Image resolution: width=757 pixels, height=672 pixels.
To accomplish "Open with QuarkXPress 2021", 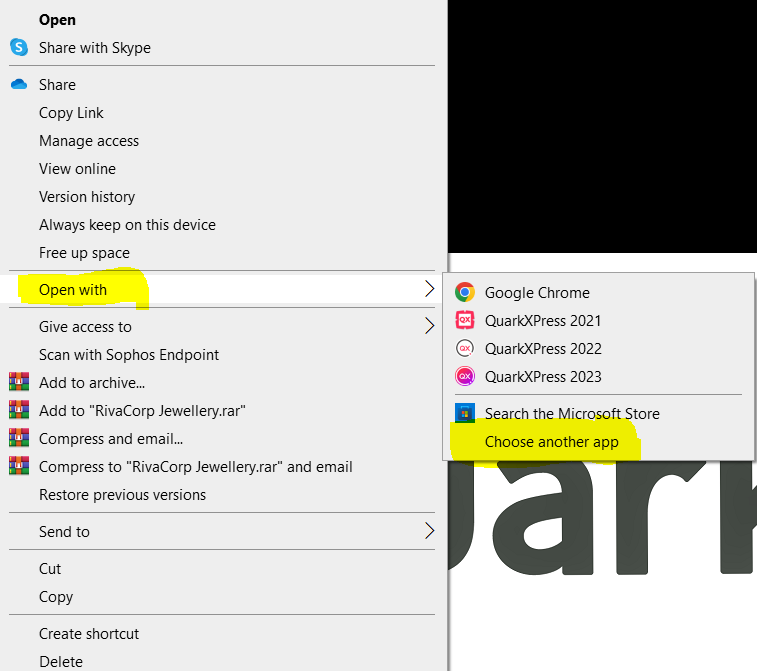I will (599, 321).
